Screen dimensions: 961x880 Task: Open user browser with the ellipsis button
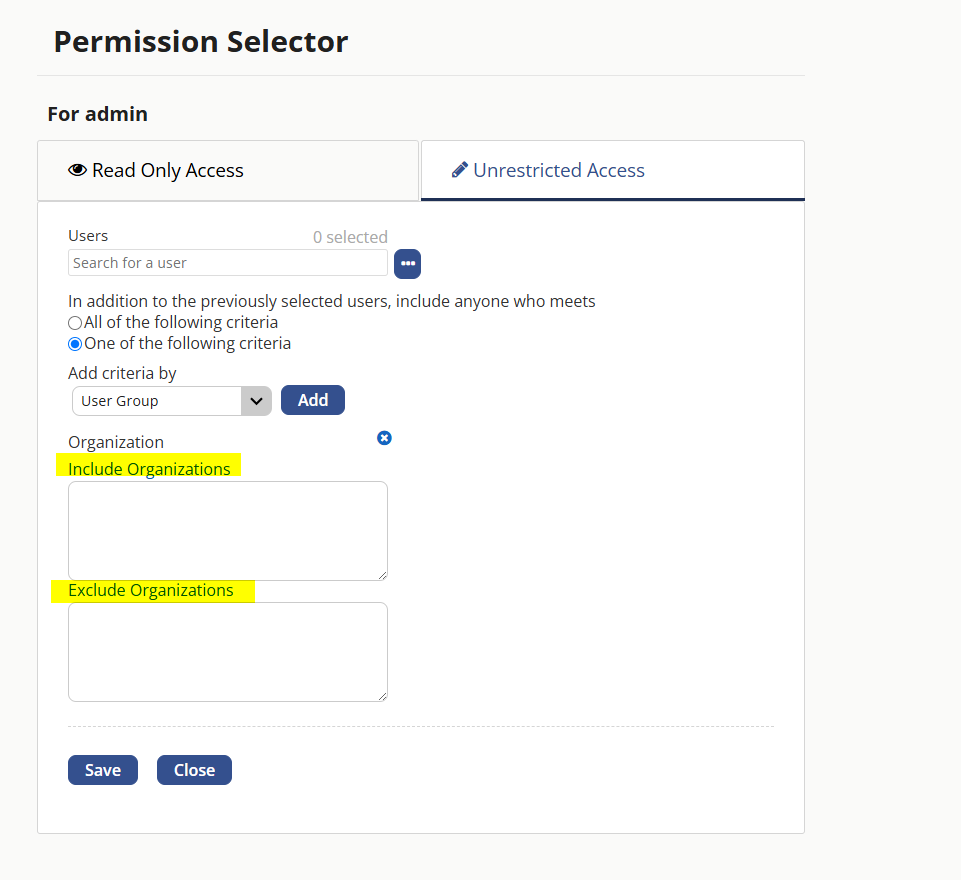coord(408,264)
